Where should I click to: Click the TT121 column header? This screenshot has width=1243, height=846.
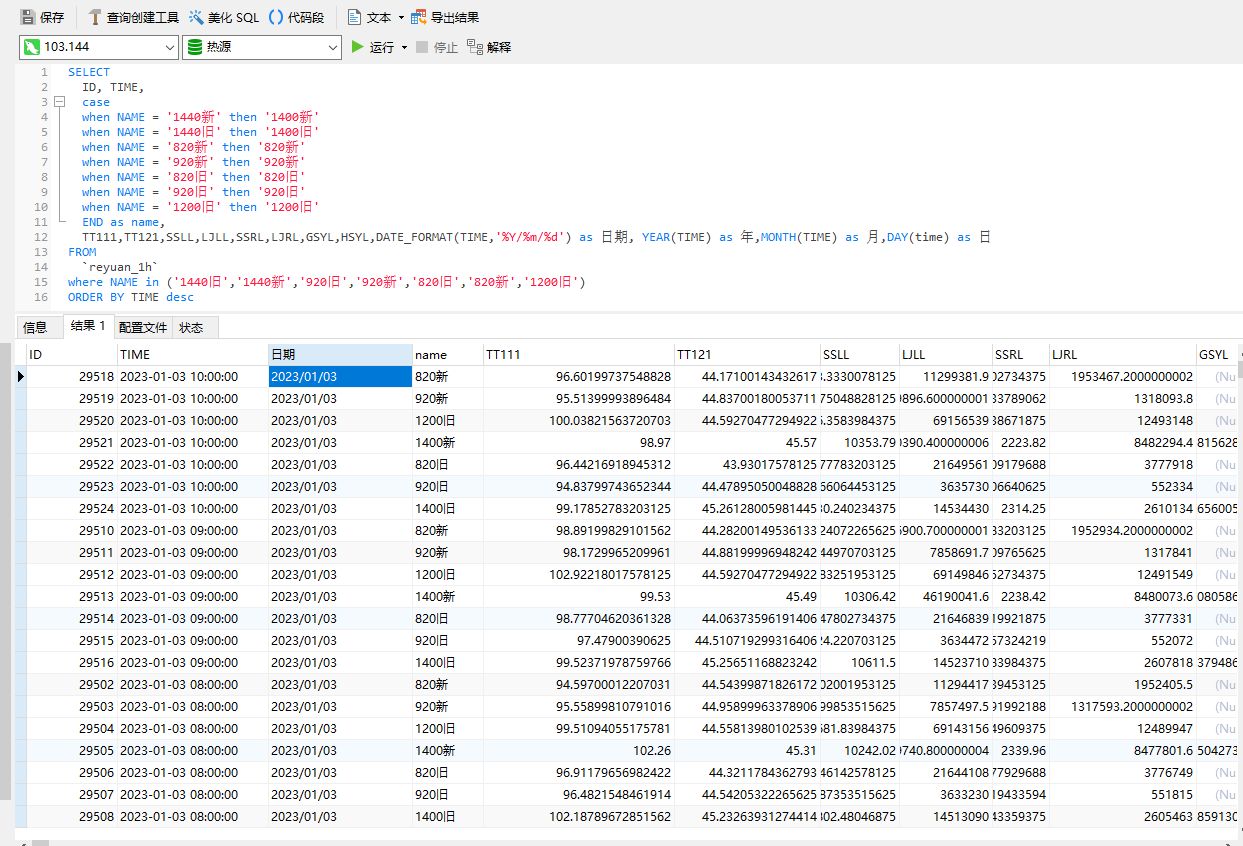pos(747,354)
